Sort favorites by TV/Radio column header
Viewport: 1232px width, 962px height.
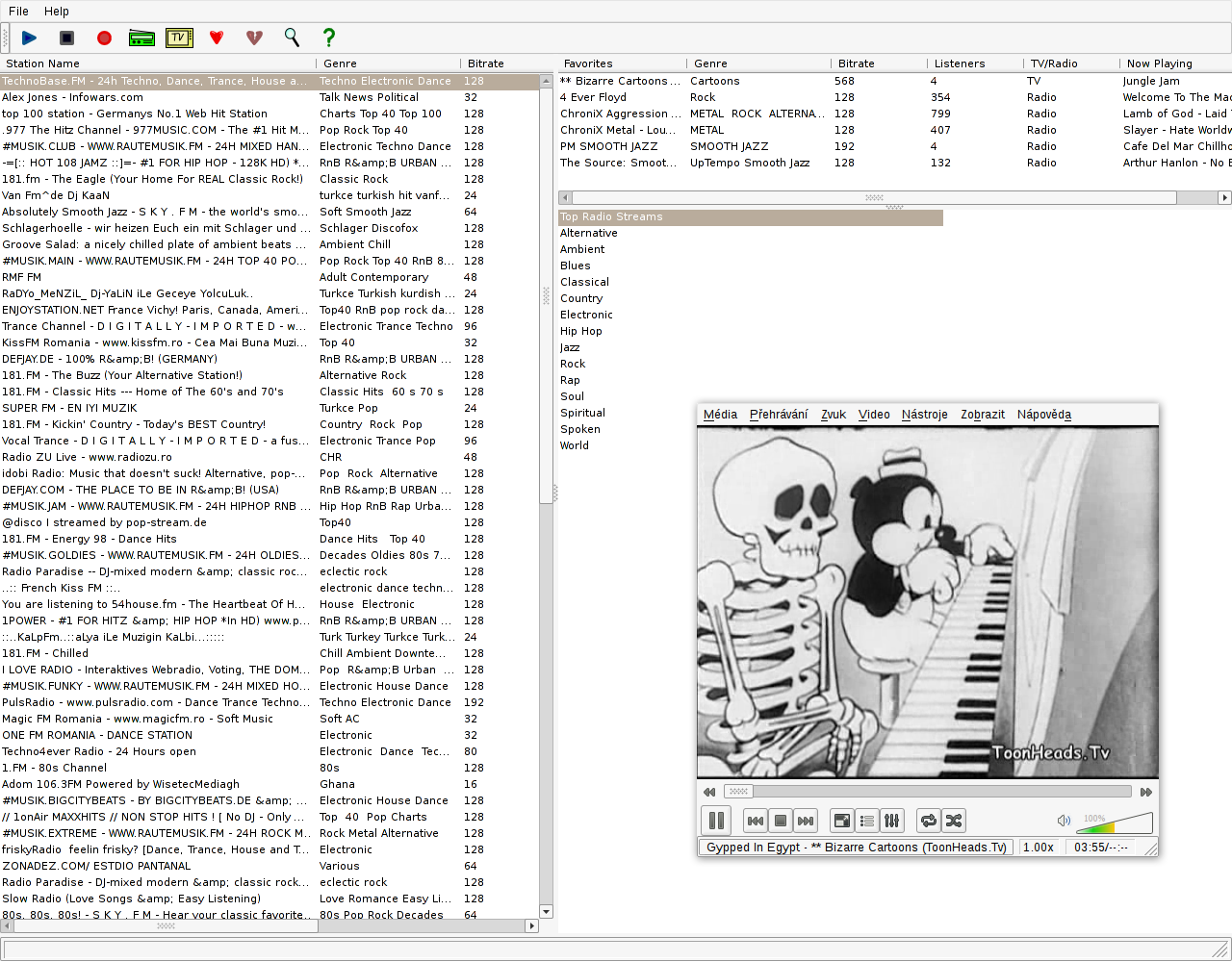[1071, 63]
